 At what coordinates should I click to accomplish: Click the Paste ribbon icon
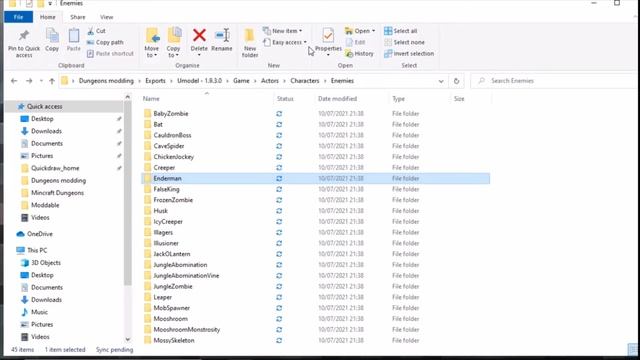[73, 40]
